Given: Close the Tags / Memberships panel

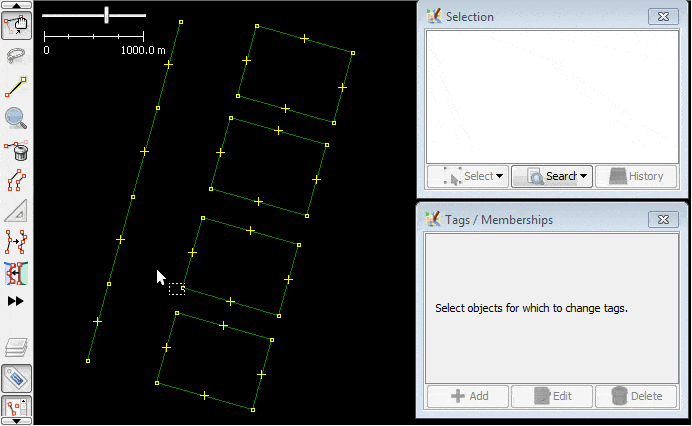Looking at the screenshot, I should tap(663, 219).
